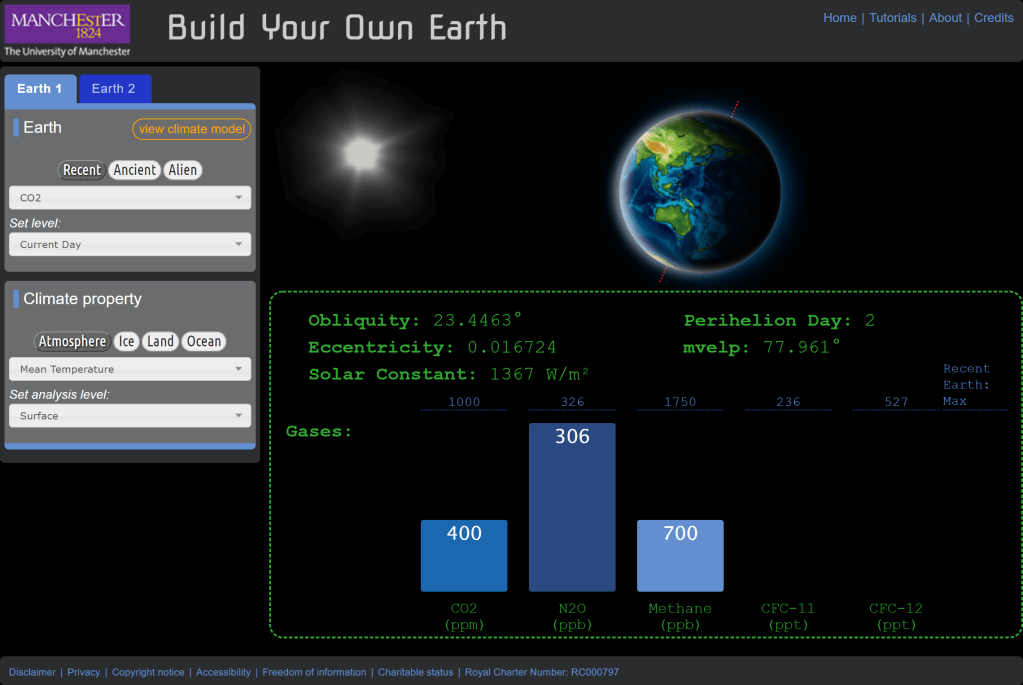Viewport: 1023px width, 685px height.
Task: Open the Accessibility footer link
Action: pyautogui.click(x=223, y=672)
